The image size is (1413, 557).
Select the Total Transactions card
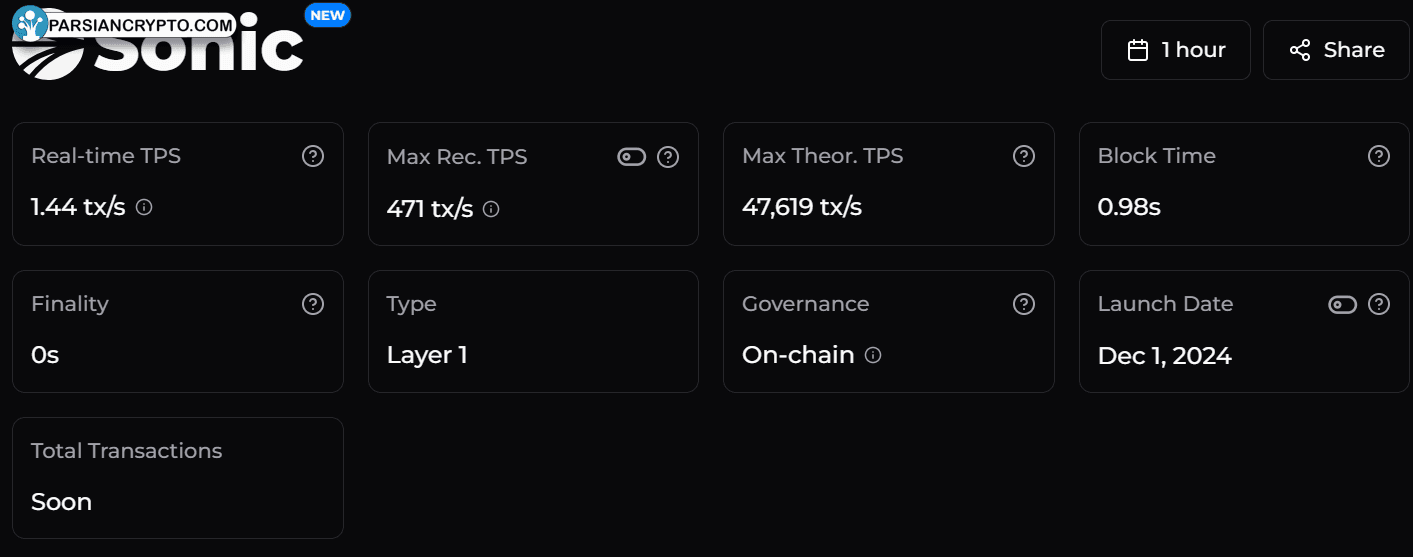[x=177, y=477]
